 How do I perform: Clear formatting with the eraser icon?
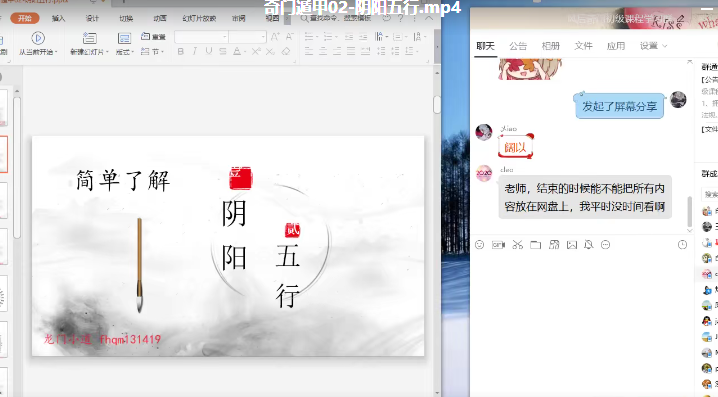[286, 51]
